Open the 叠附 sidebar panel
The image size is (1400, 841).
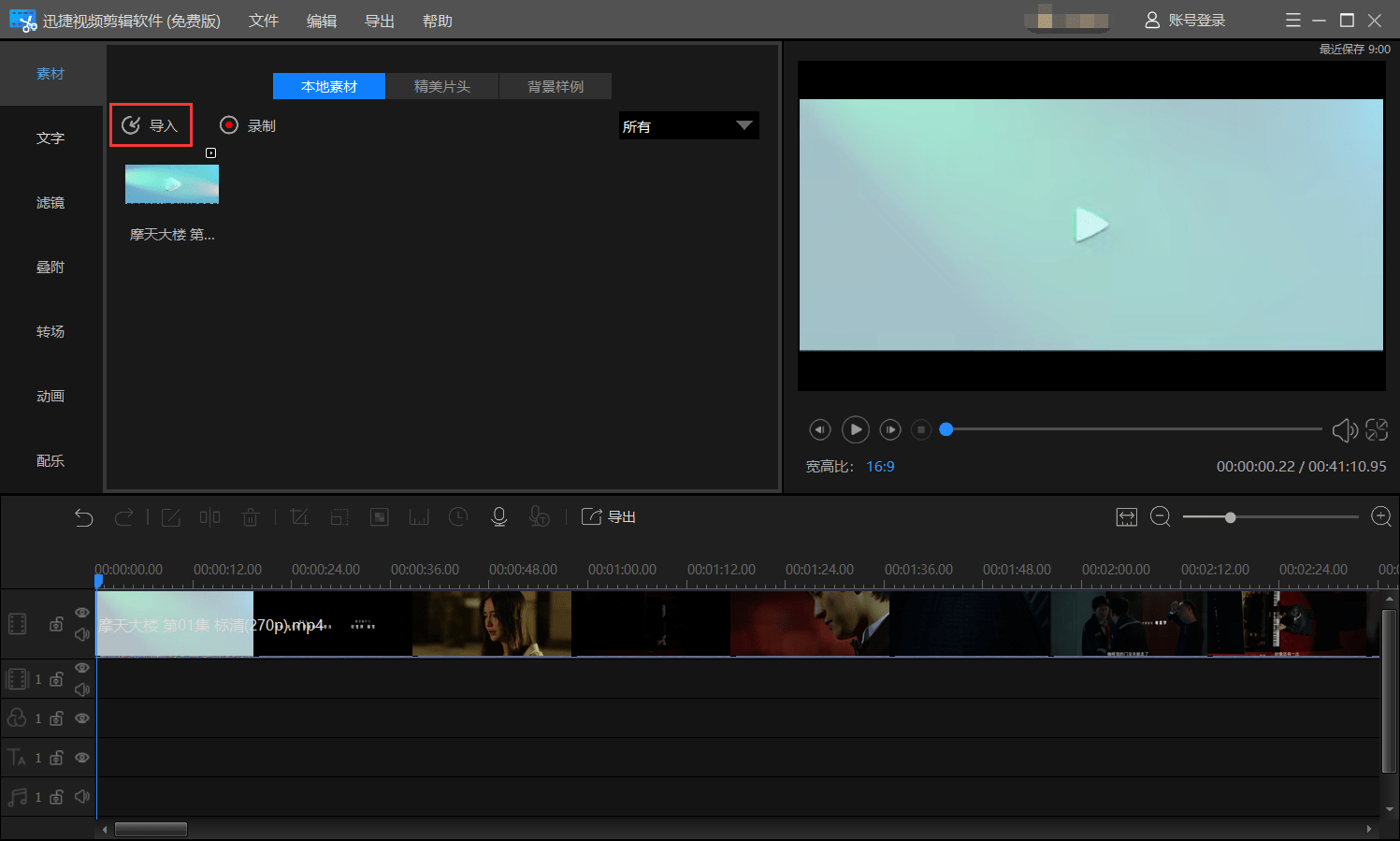click(51, 268)
